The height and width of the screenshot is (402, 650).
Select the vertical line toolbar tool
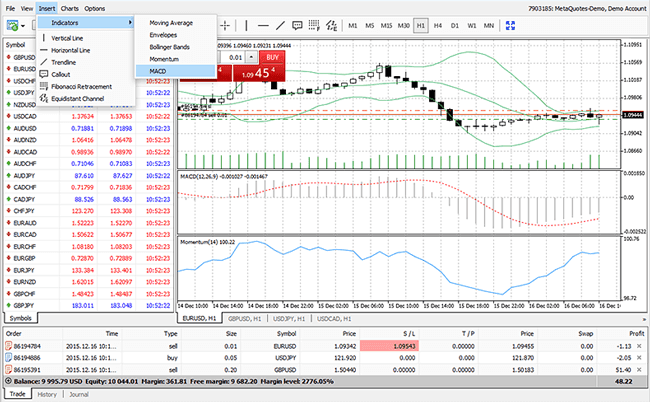[246, 26]
